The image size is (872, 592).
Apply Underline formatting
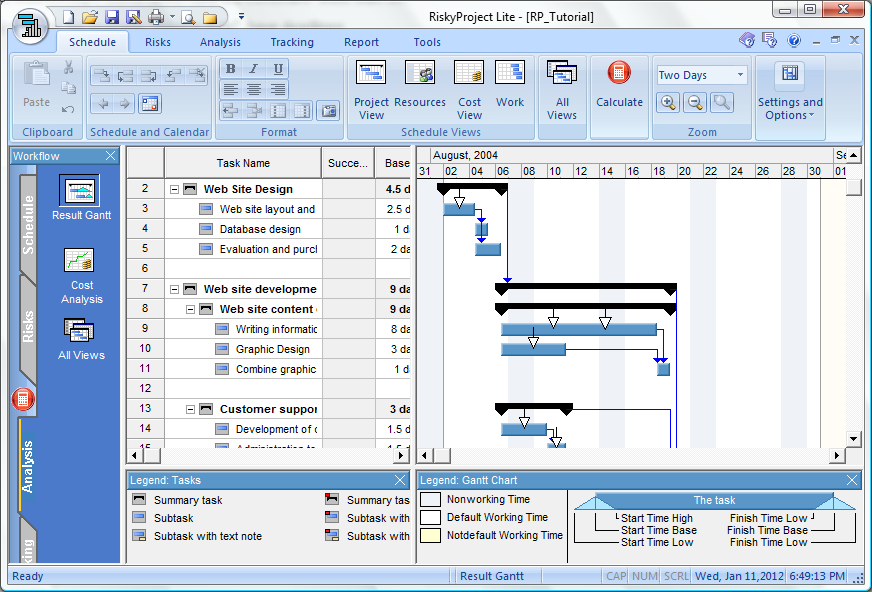click(278, 69)
